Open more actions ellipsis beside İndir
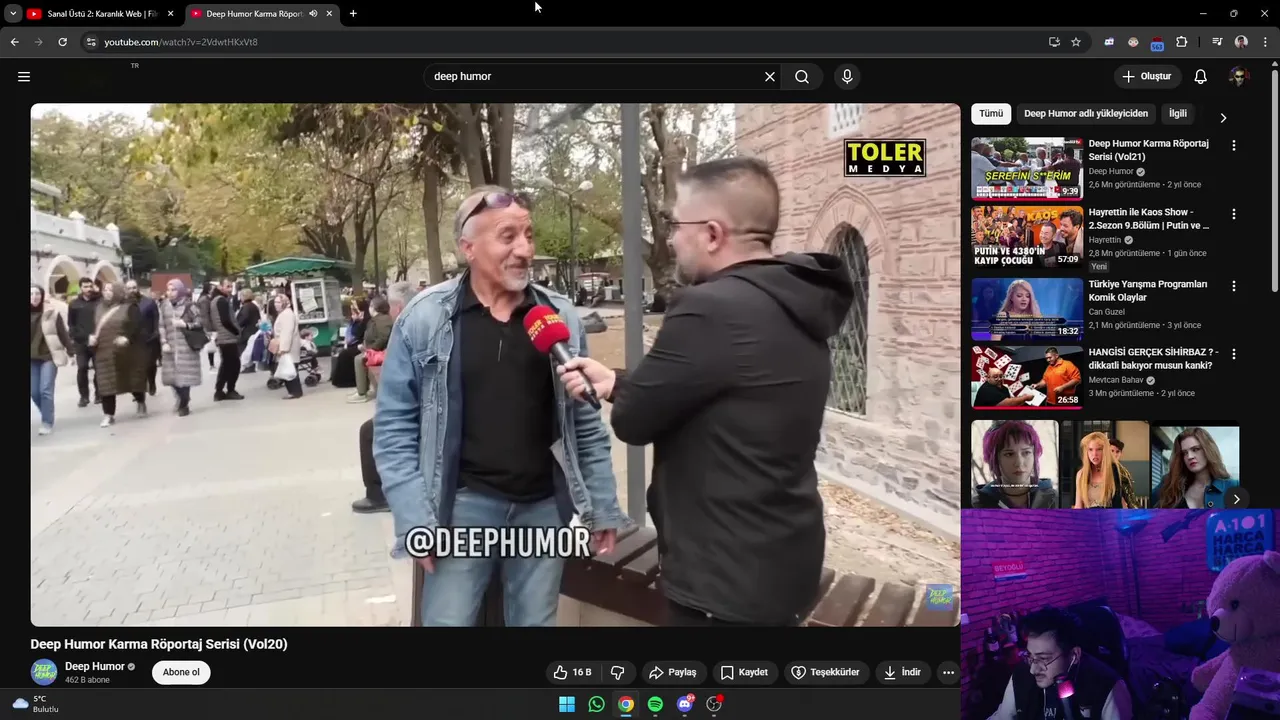The height and width of the screenshot is (720, 1280). click(x=948, y=672)
